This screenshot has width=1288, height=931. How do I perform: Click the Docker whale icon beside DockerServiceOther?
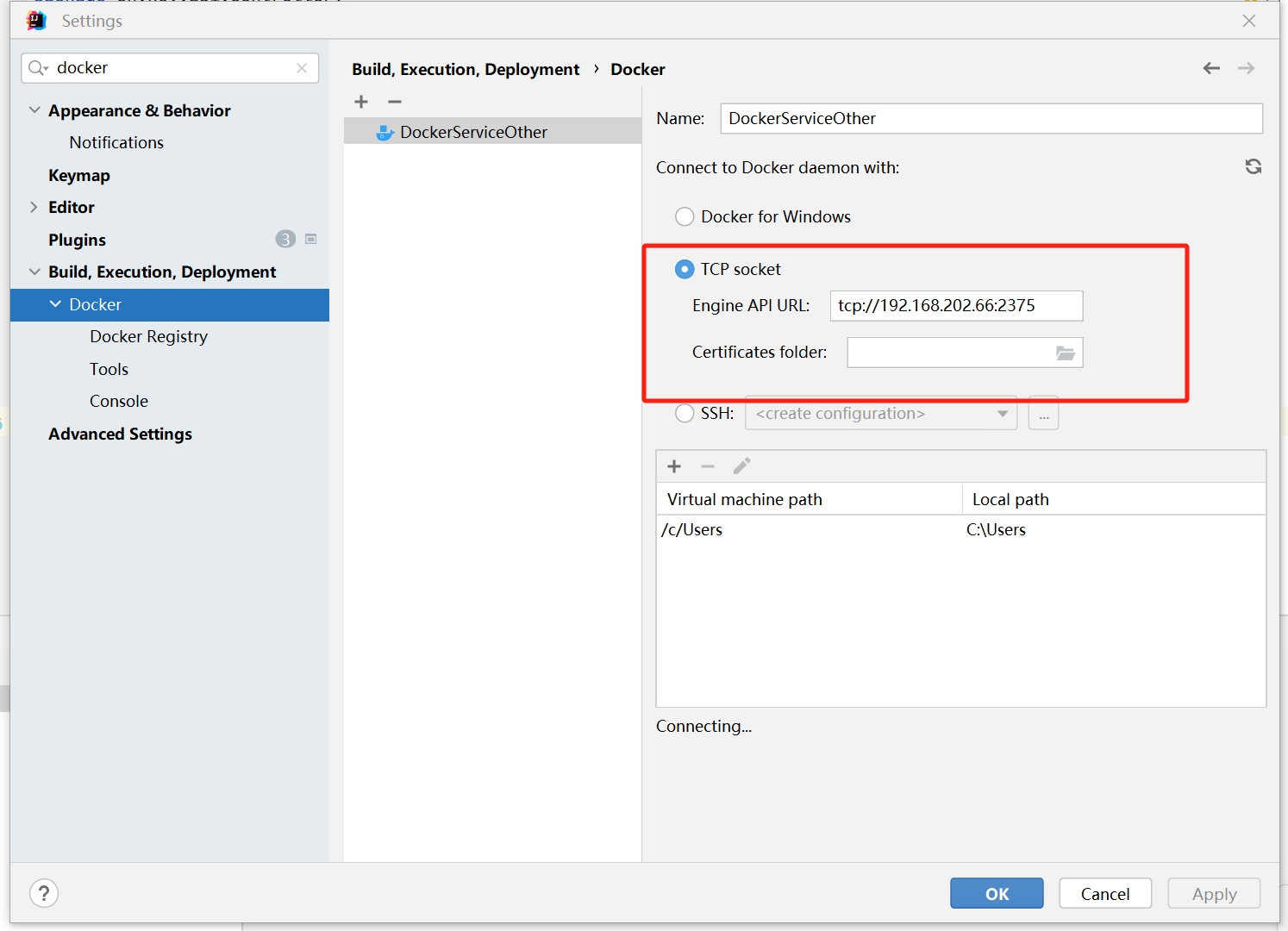385,133
